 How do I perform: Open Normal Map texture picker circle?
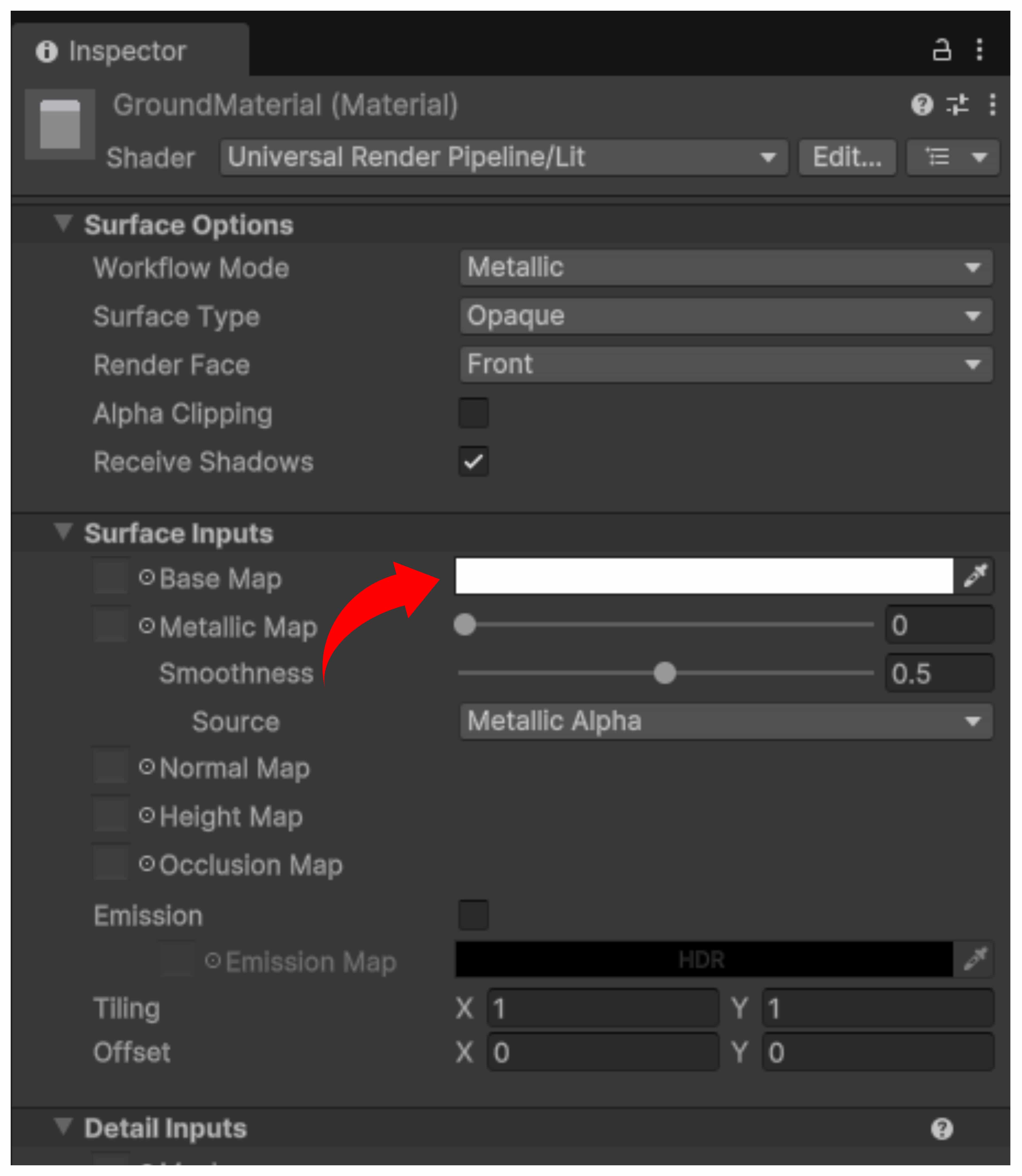[146, 767]
